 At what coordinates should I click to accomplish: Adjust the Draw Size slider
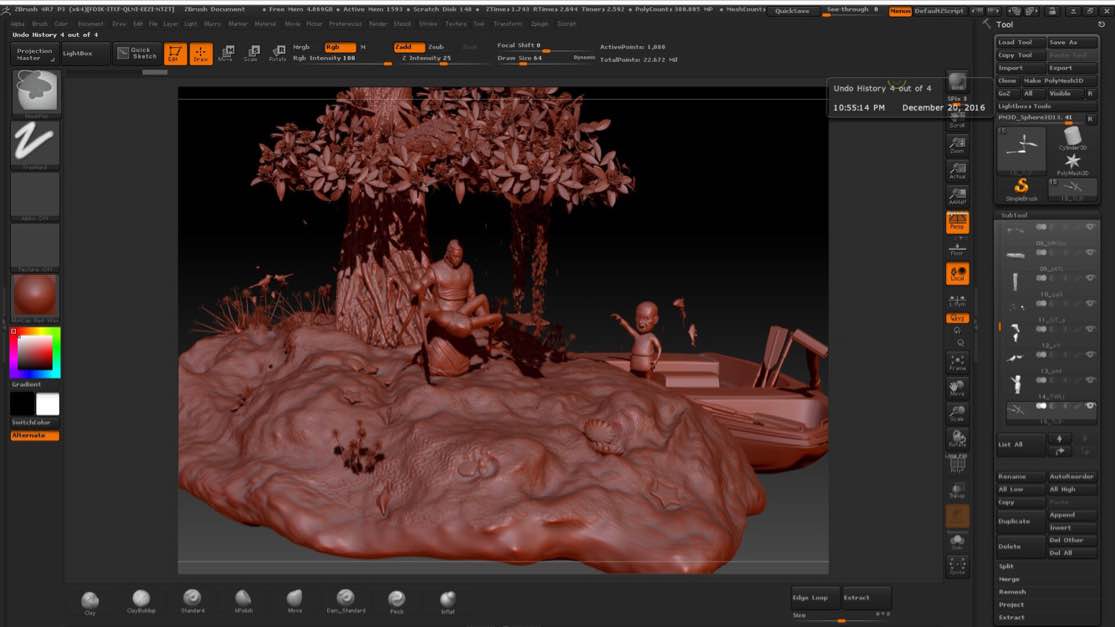click(x=546, y=59)
